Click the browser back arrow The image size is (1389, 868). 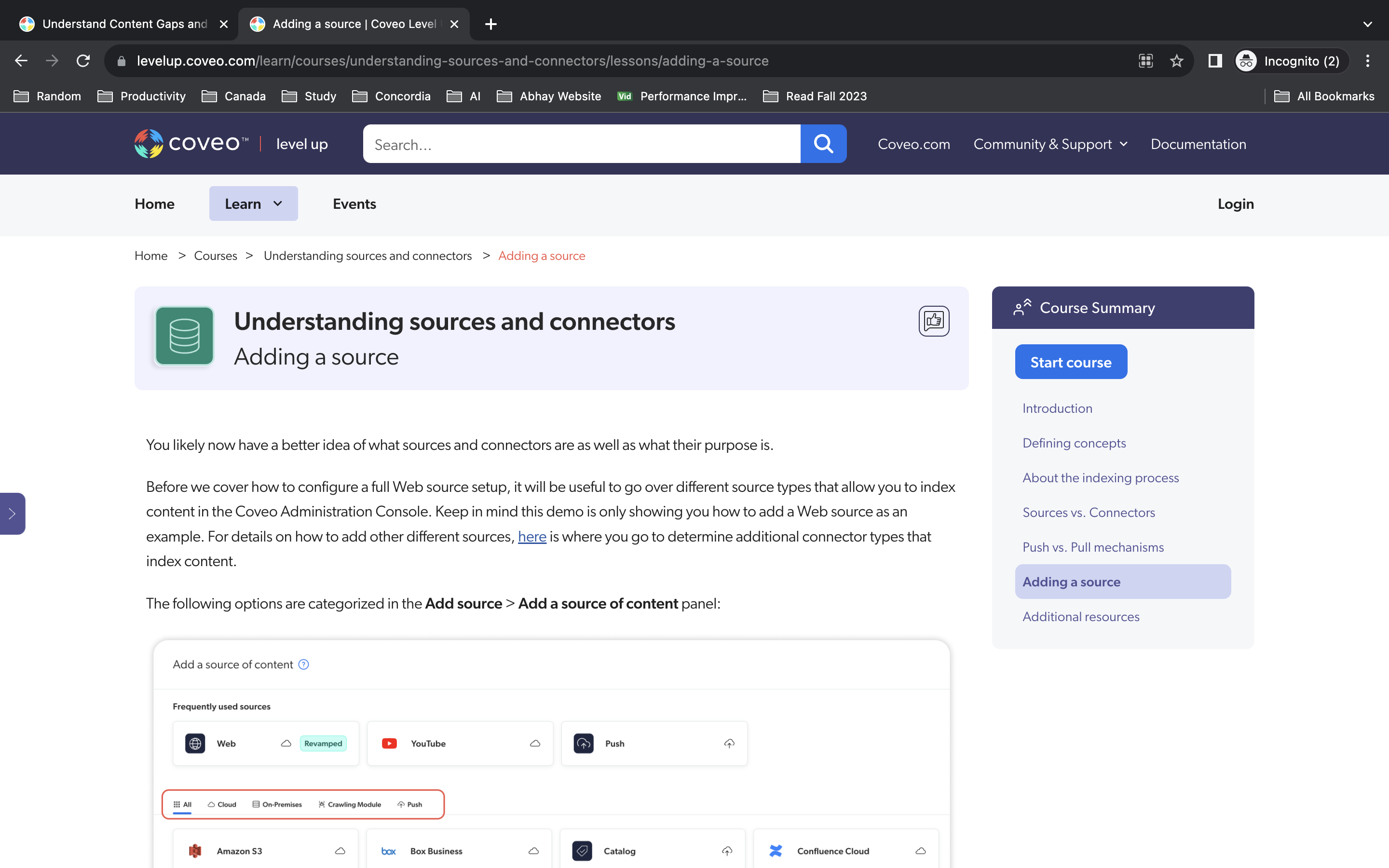pos(21,61)
